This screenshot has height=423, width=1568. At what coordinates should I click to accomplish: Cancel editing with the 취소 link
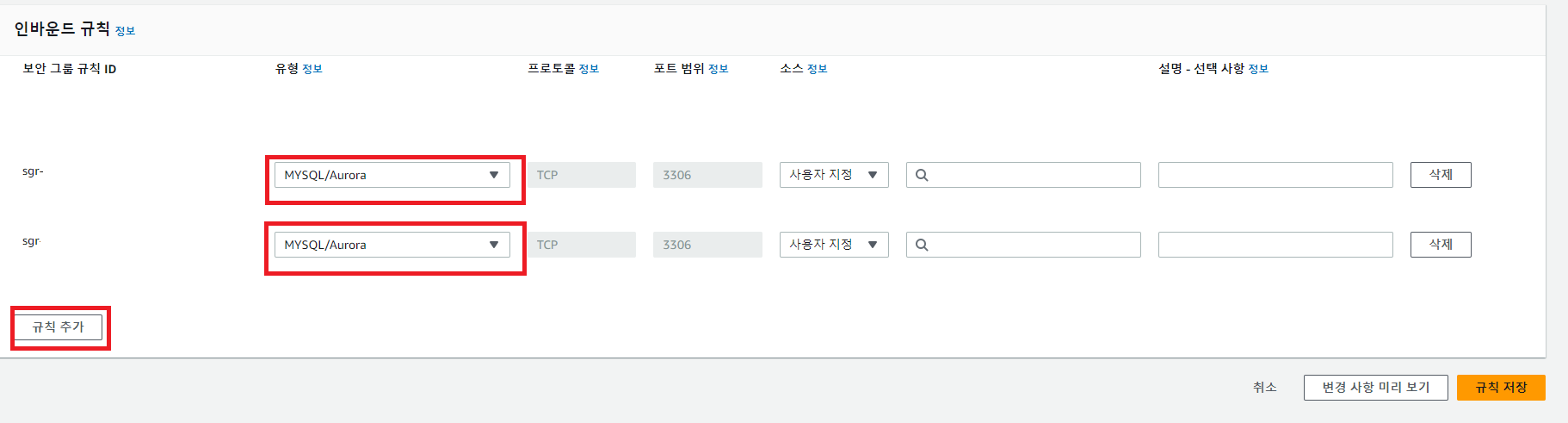pyautogui.click(x=1264, y=388)
